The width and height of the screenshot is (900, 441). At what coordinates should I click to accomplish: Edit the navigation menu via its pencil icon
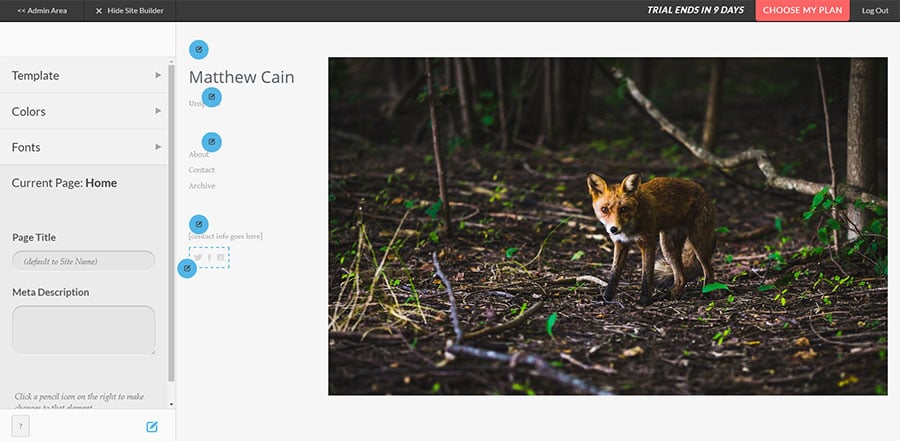(x=211, y=142)
